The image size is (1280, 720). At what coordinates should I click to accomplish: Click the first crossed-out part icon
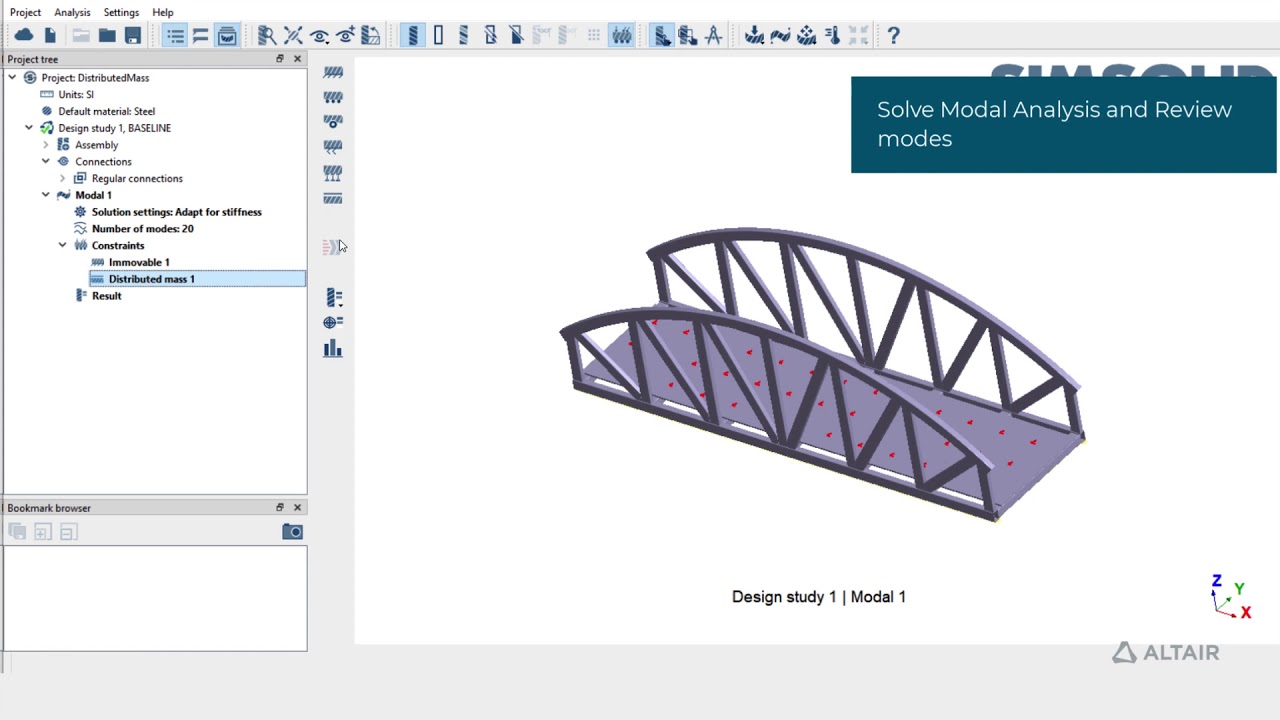click(490, 36)
